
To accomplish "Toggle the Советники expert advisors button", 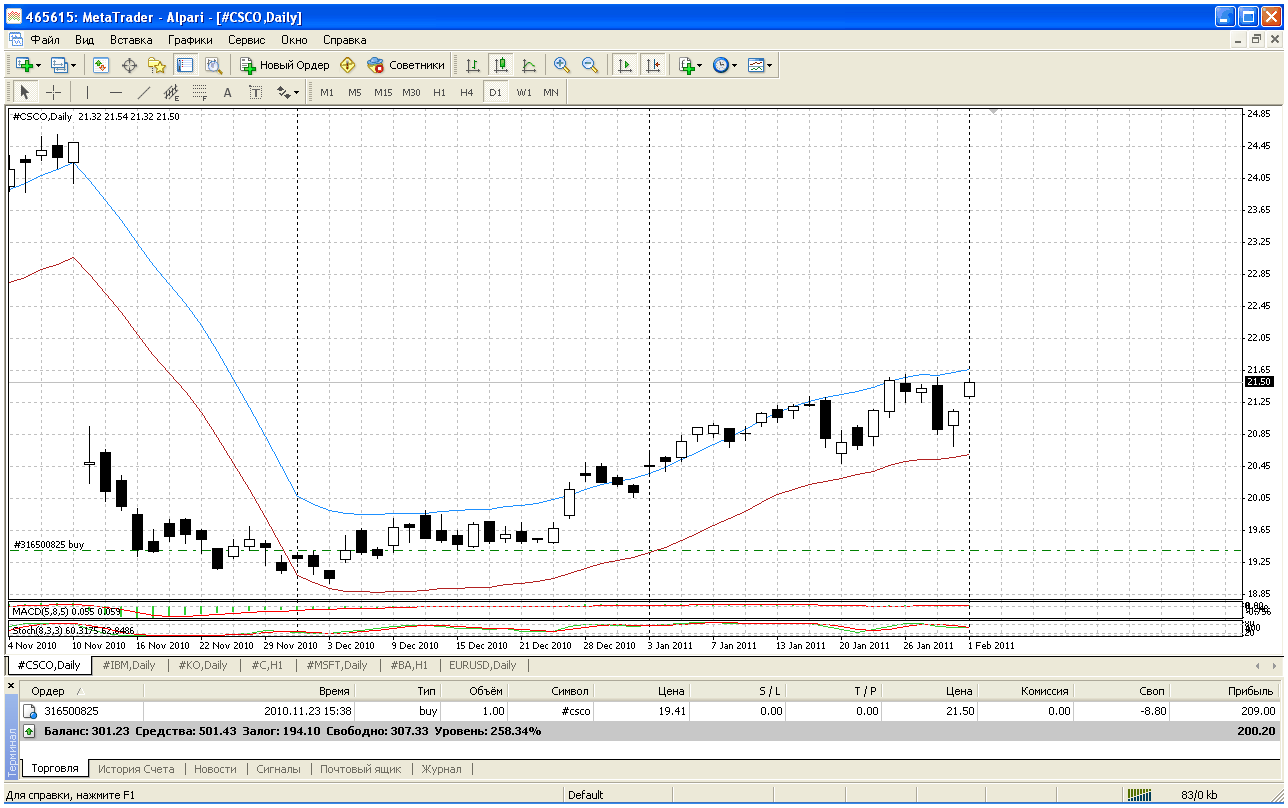I will 406,65.
